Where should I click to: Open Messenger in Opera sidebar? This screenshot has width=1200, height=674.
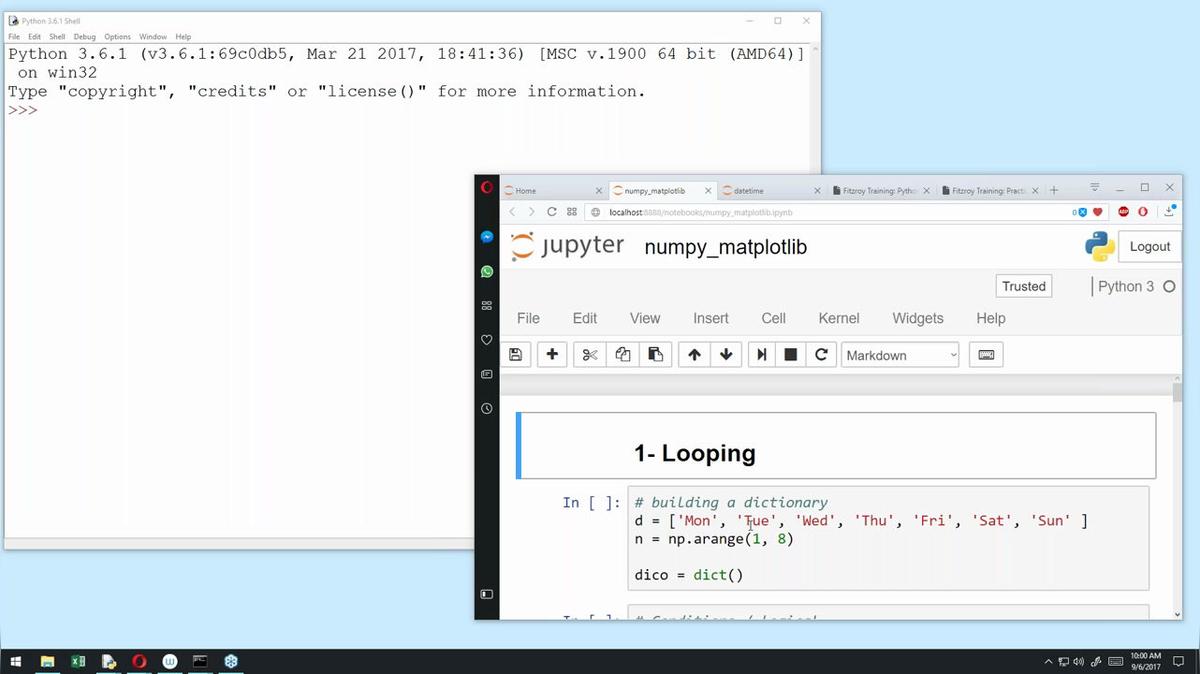coord(487,237)
